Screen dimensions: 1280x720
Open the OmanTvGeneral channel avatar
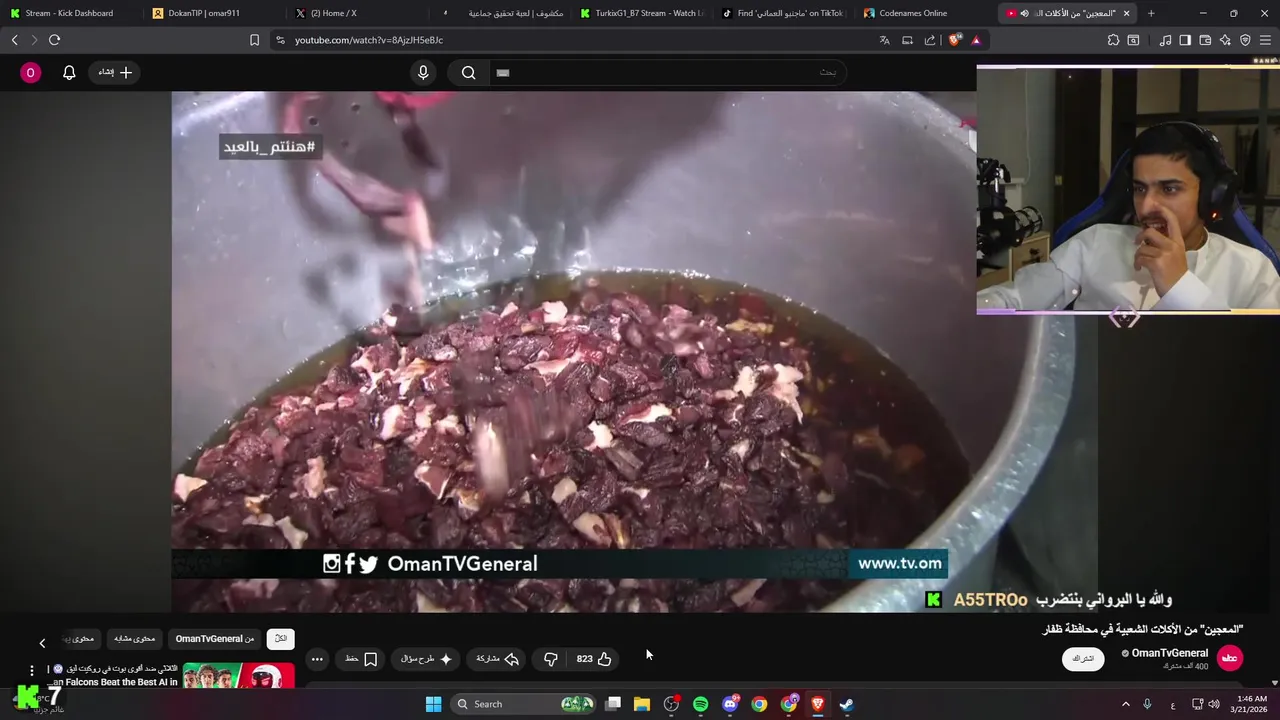point(1229,658)
